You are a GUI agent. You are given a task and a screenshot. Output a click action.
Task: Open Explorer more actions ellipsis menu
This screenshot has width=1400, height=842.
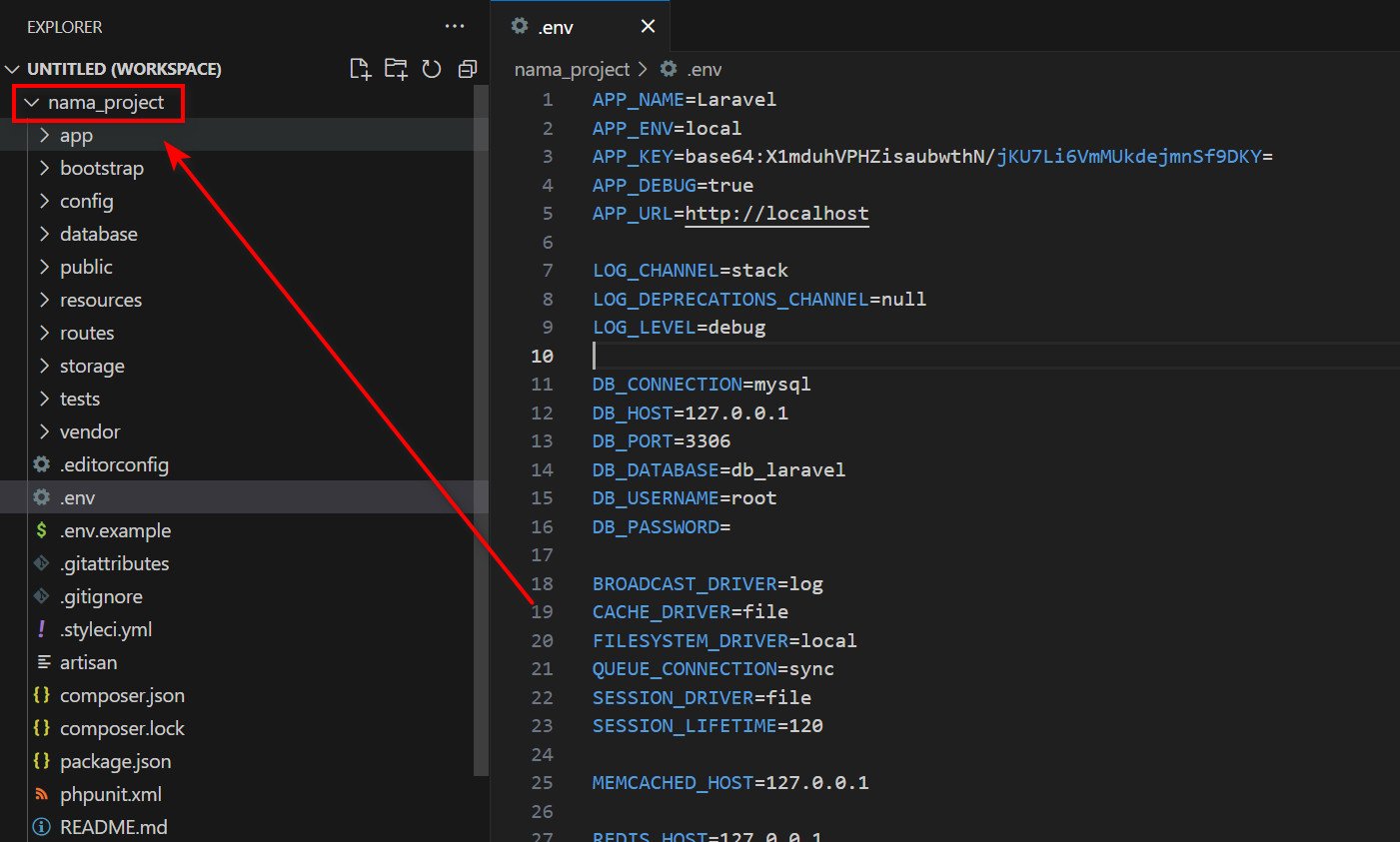coord(455,27)
